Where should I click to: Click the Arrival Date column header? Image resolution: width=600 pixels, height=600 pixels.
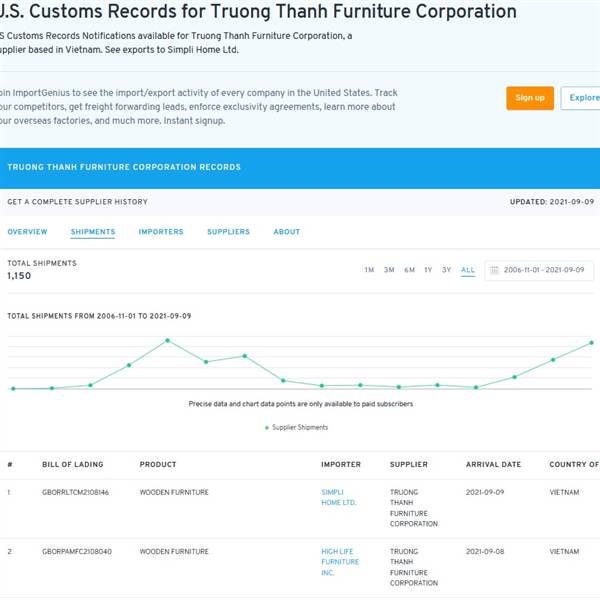[x=493, y=464]
